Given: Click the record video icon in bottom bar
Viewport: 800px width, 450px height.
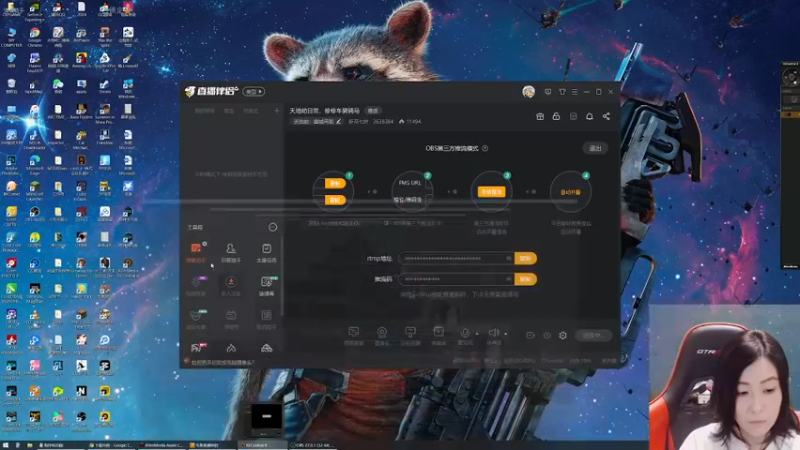Looking at the screenshot, I should (x=530, y=335).
